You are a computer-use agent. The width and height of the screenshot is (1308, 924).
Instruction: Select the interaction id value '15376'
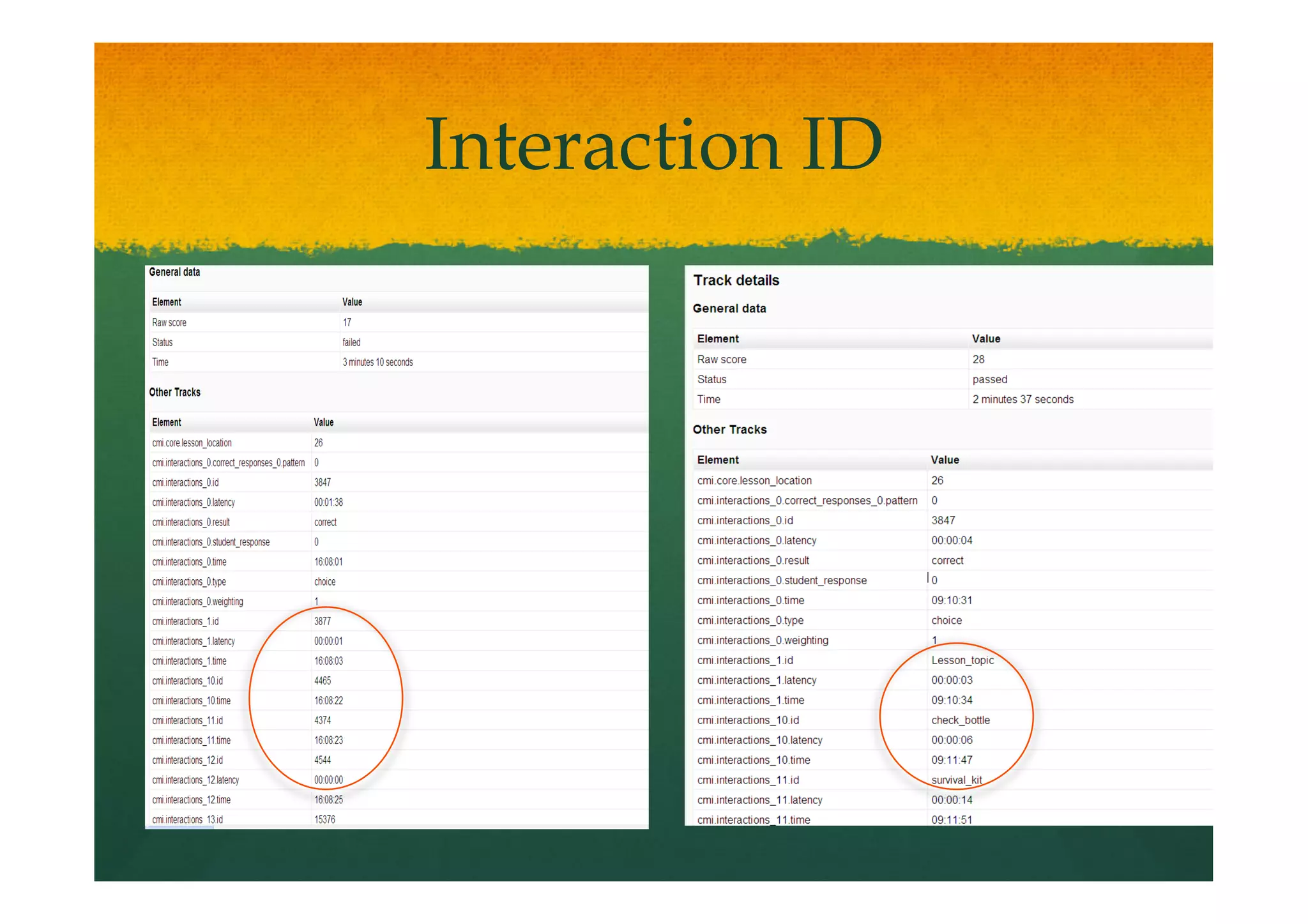point(324,819)
